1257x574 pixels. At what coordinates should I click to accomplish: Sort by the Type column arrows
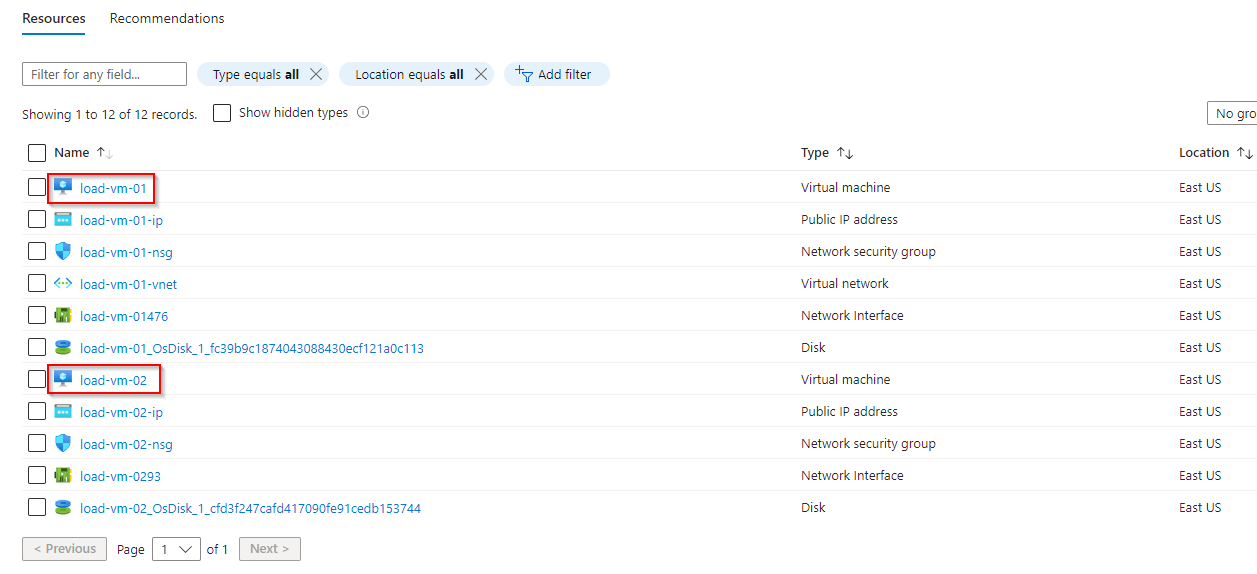(x=845, y=153)
